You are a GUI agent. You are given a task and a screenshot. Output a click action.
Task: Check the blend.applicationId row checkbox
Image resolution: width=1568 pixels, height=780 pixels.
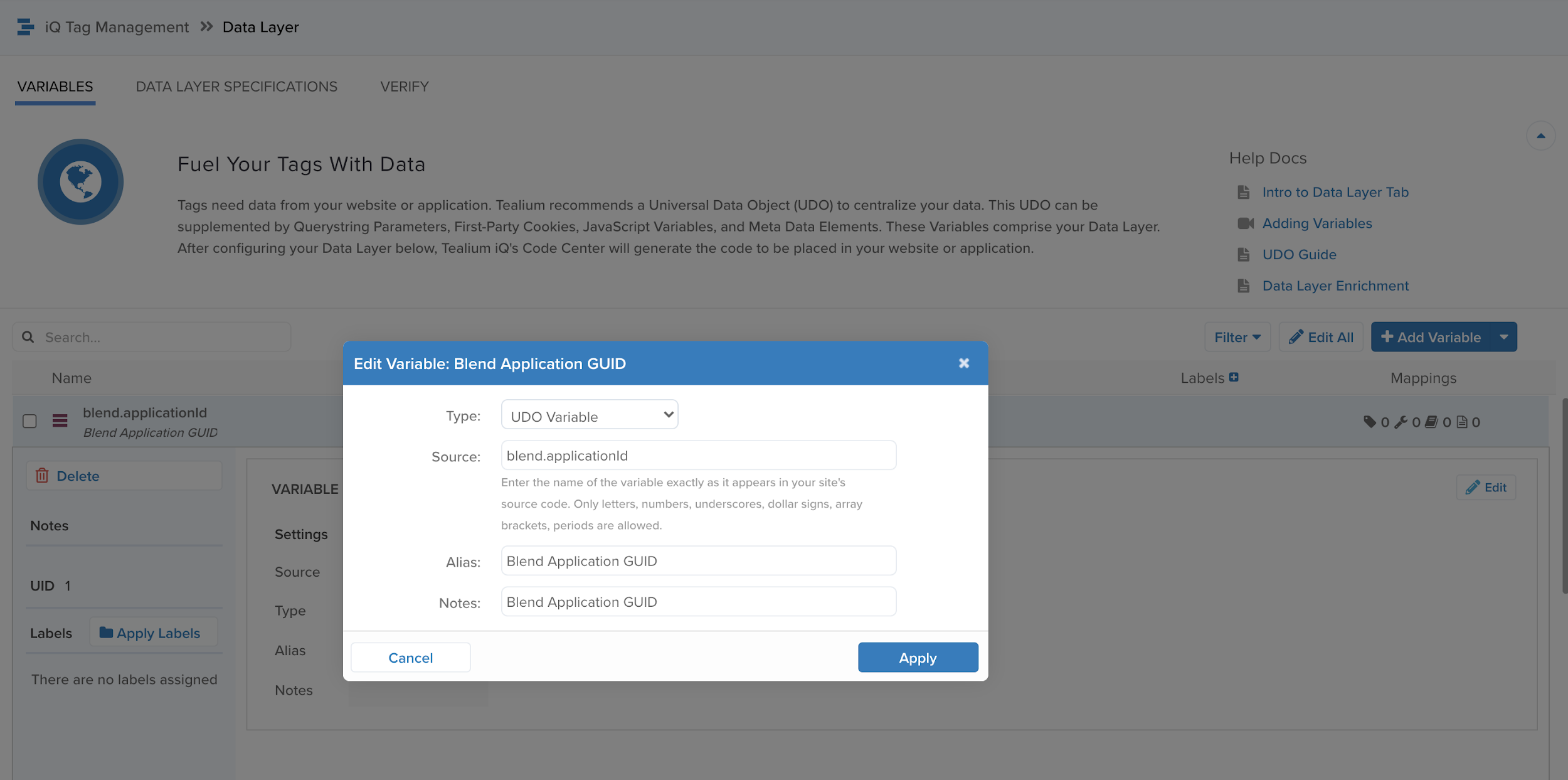click(x=29, y=421)
